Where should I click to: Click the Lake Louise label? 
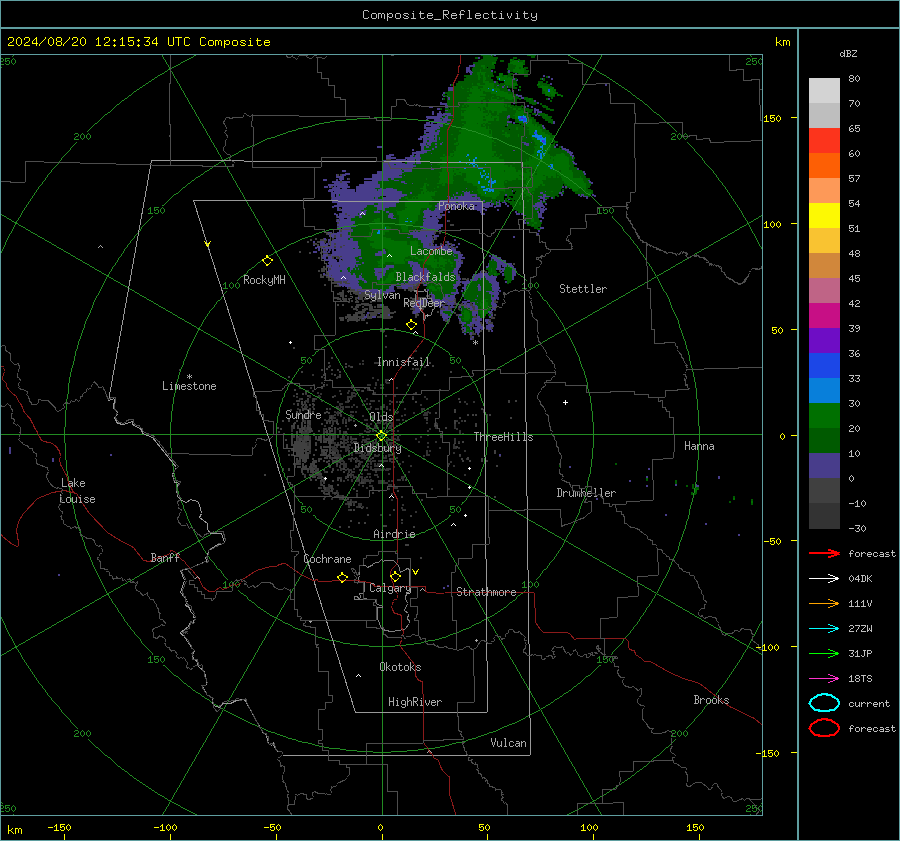click(77, 491)
